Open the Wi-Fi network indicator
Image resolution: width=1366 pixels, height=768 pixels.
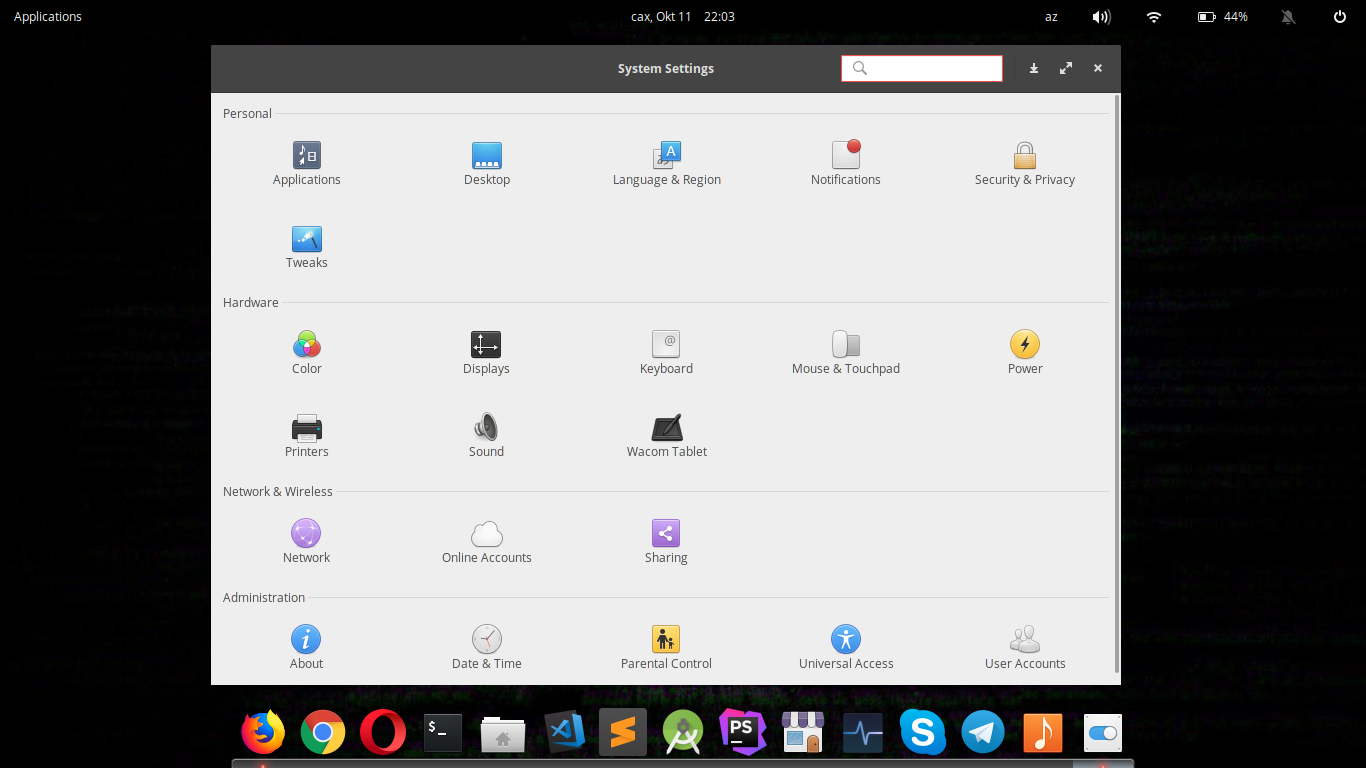(1154, 16)
